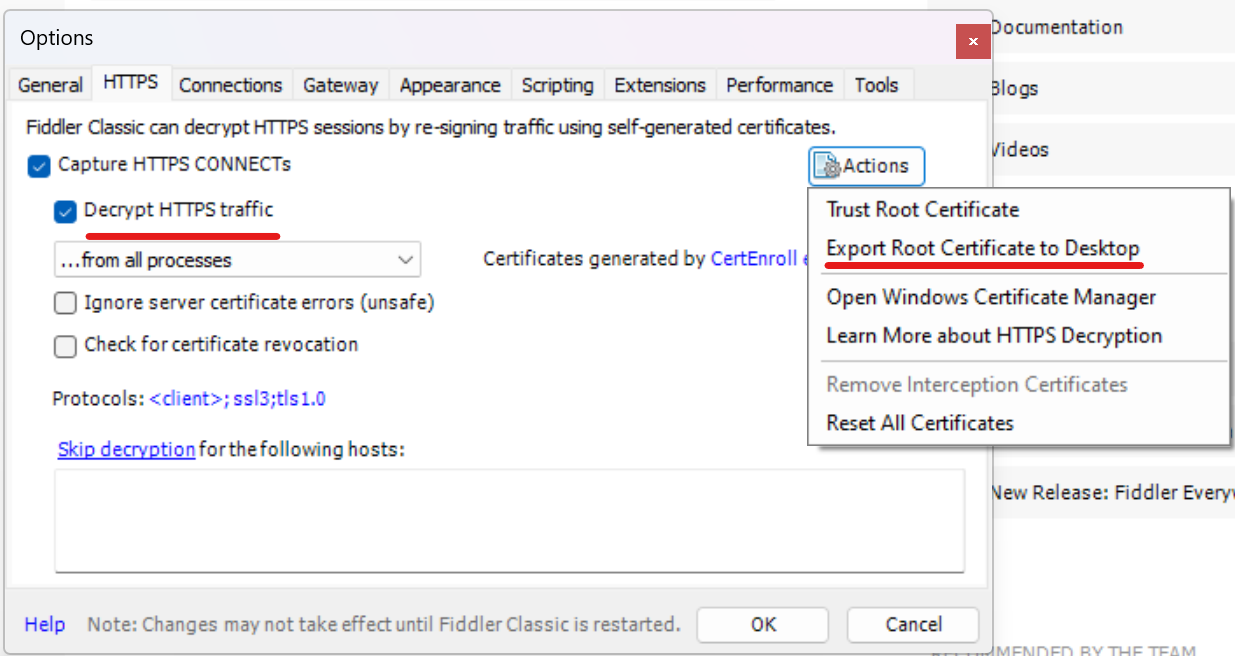The height and width of the screenshot is (656, 1235).
Task: Select Learn More about HTTPS Decryption
Action: 1019,336
